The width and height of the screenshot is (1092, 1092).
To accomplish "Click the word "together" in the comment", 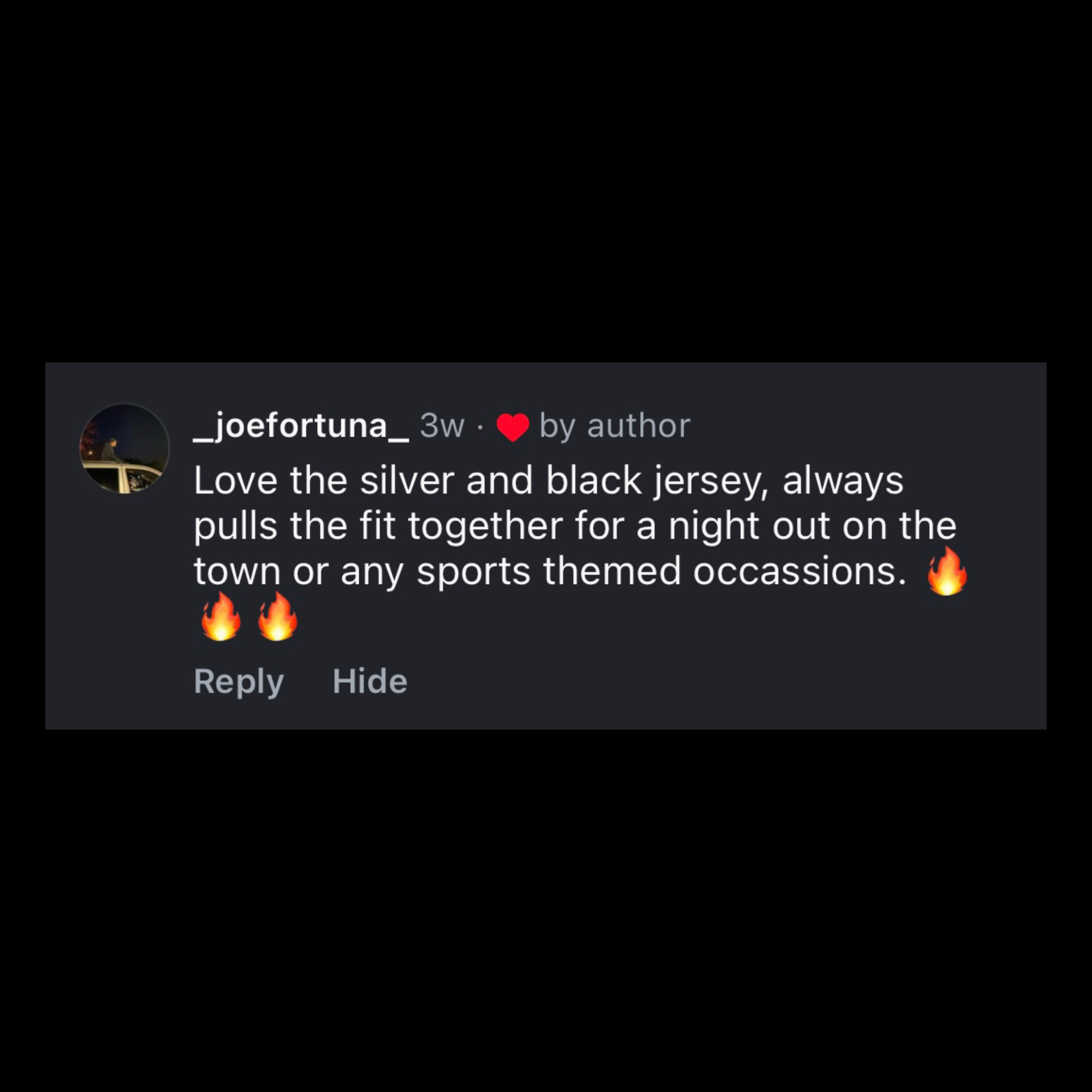I will (486, 527).
